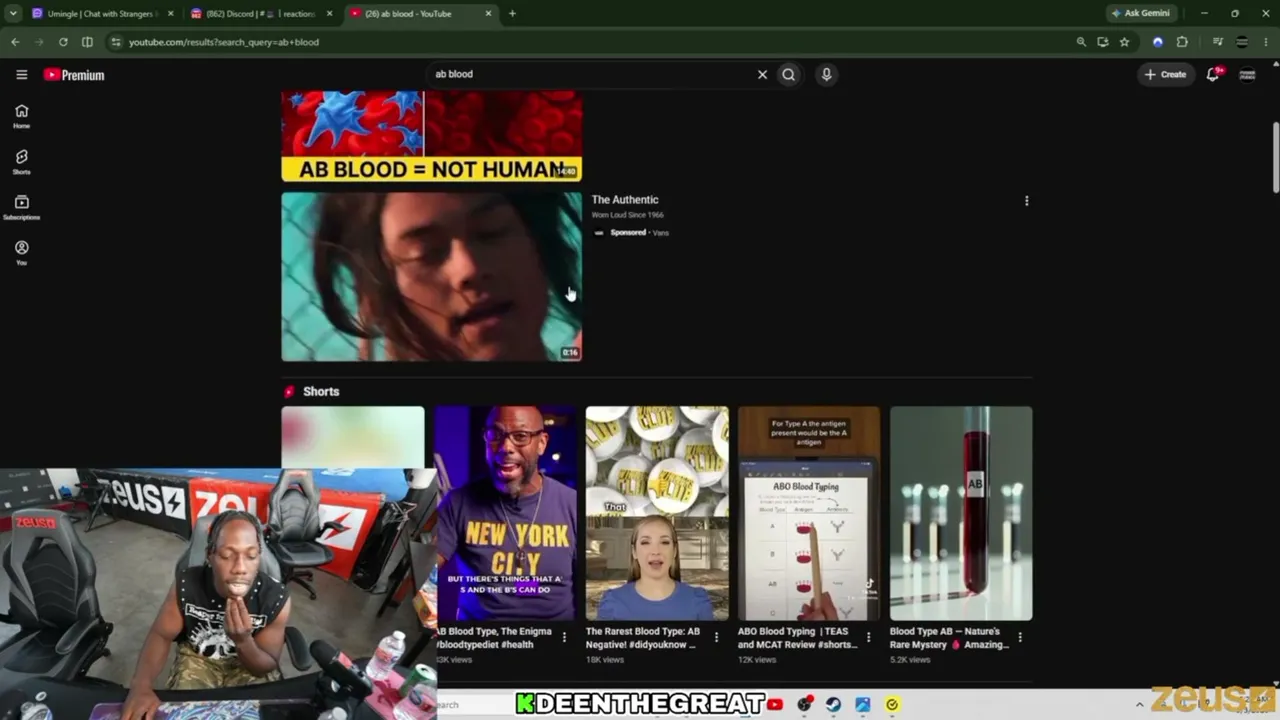Open the Rarest Blood Type short thumbnail
This screenshot has width=1280, height=720.
(657, 513)
